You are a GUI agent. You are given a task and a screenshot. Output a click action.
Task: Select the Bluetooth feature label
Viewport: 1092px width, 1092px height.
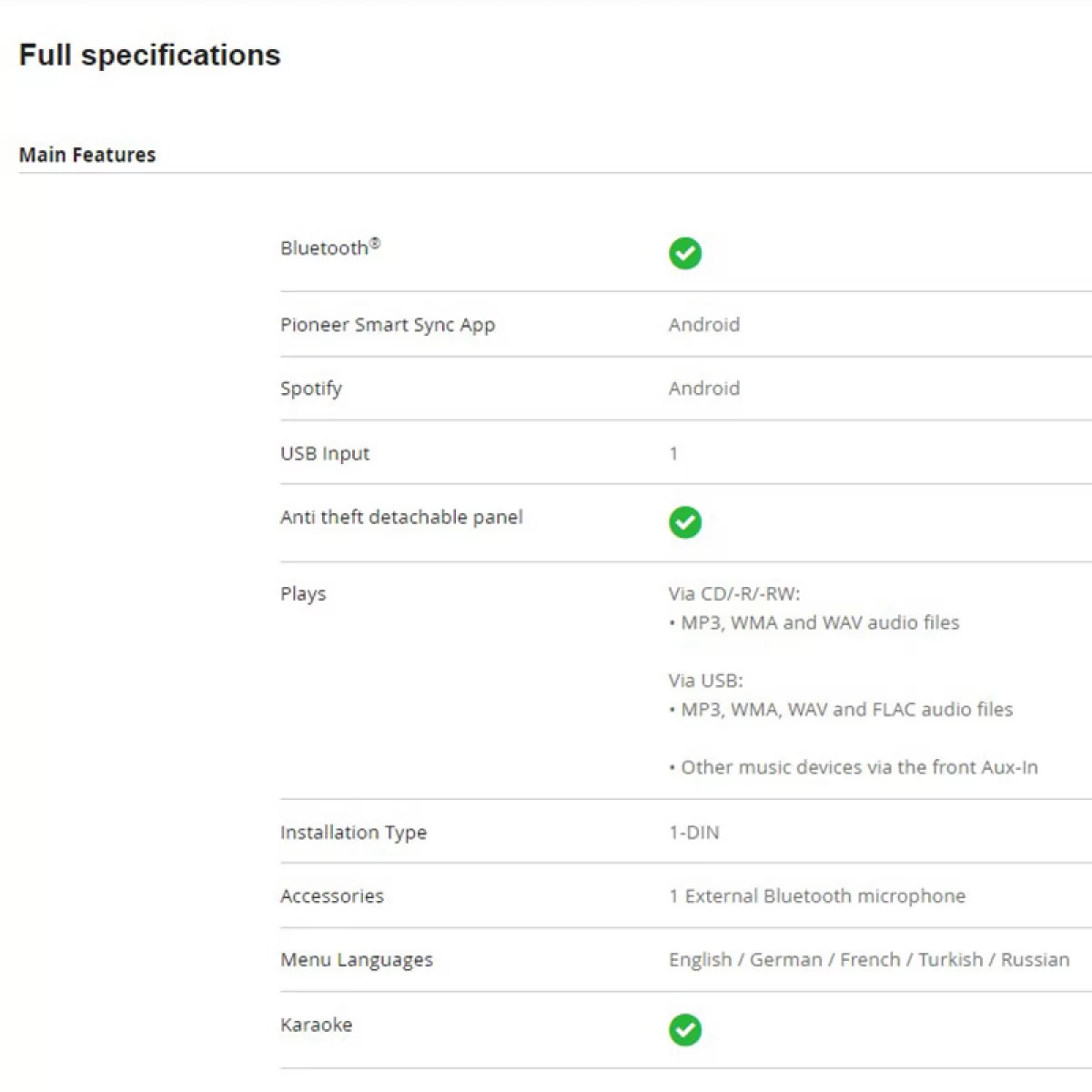coord(330,248)
